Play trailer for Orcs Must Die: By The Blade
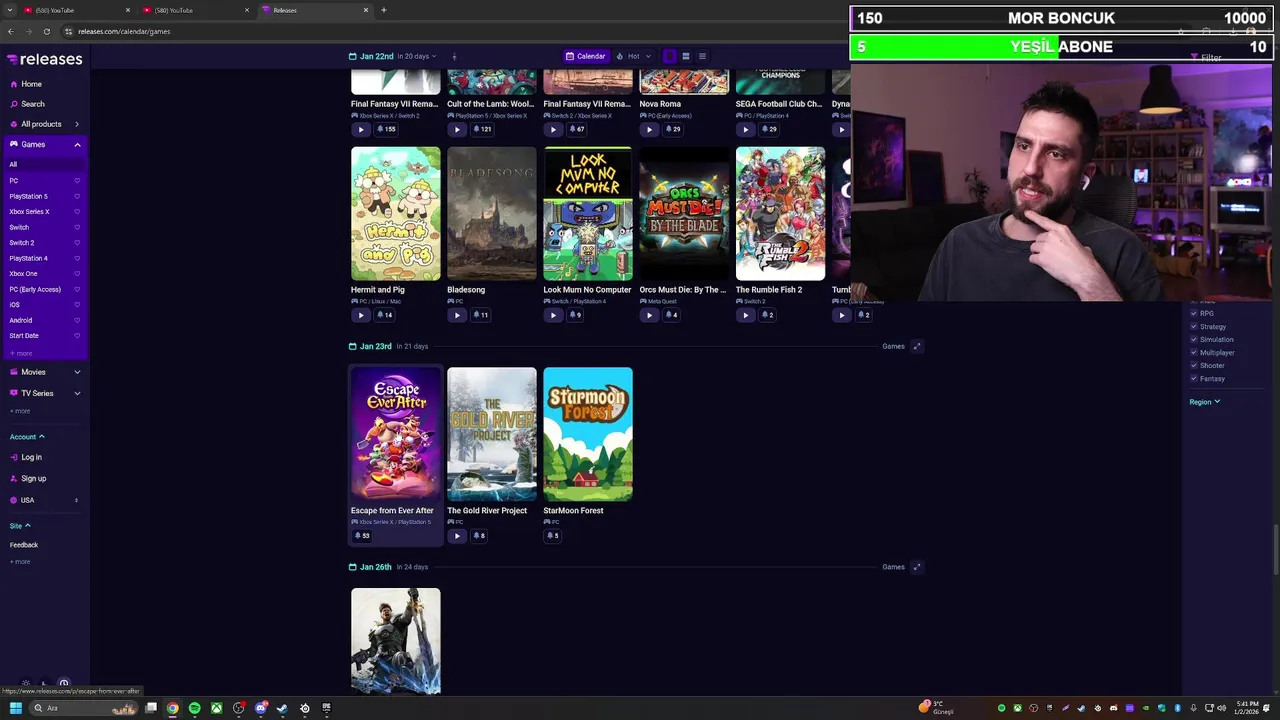 649,315
